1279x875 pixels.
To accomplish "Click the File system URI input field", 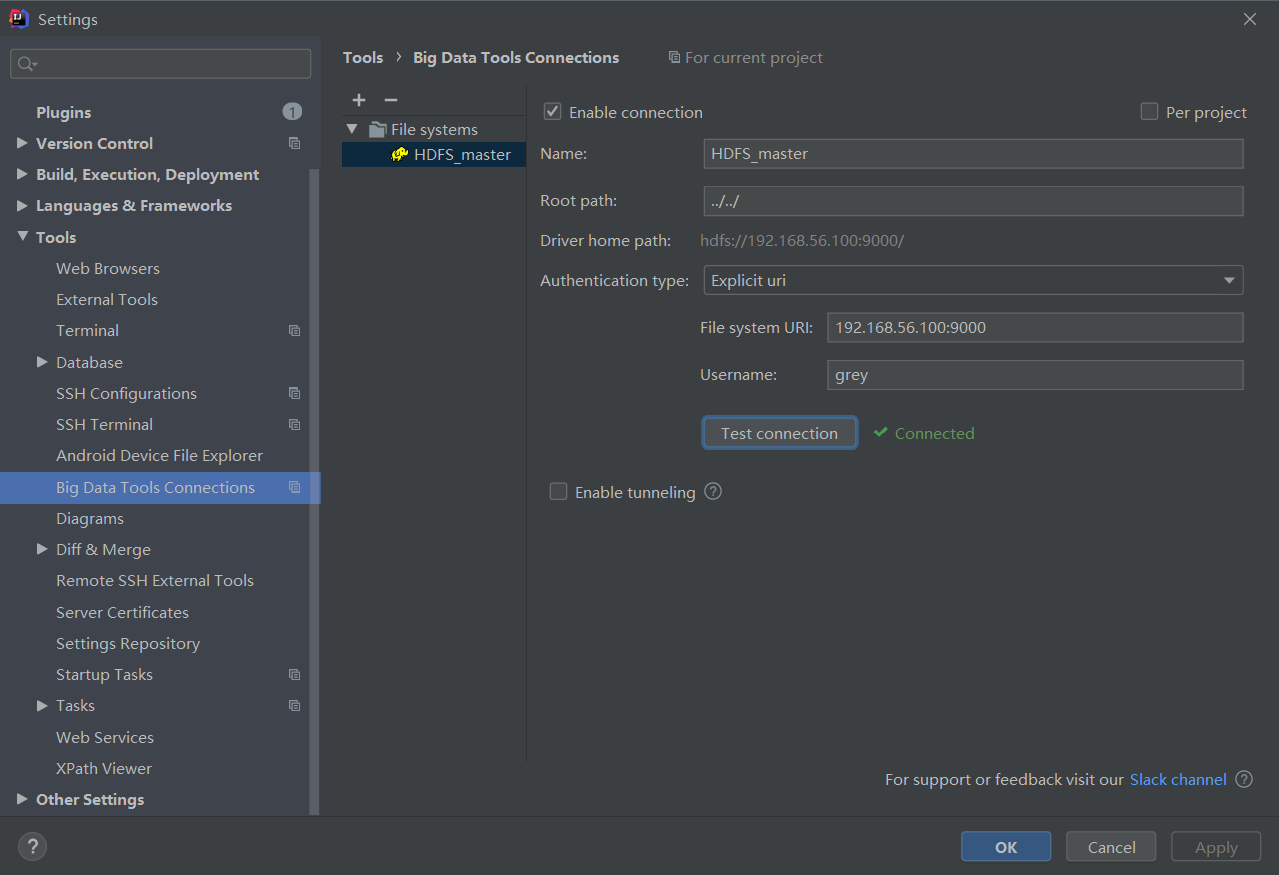I will point(1034,328).
